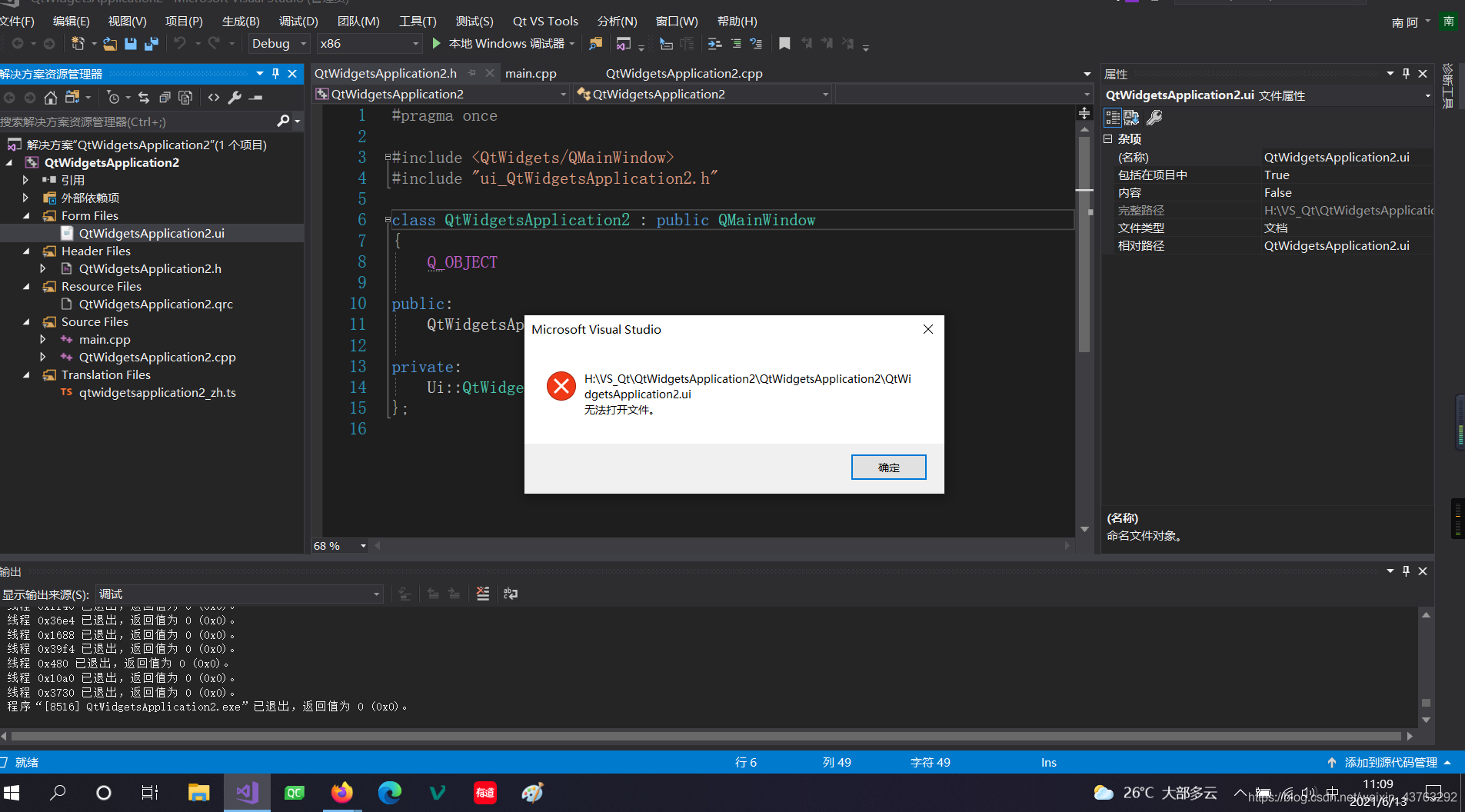The image size is (1465, 812).
Task: Click the clear all output icon
Action: (x=482, y=594)
